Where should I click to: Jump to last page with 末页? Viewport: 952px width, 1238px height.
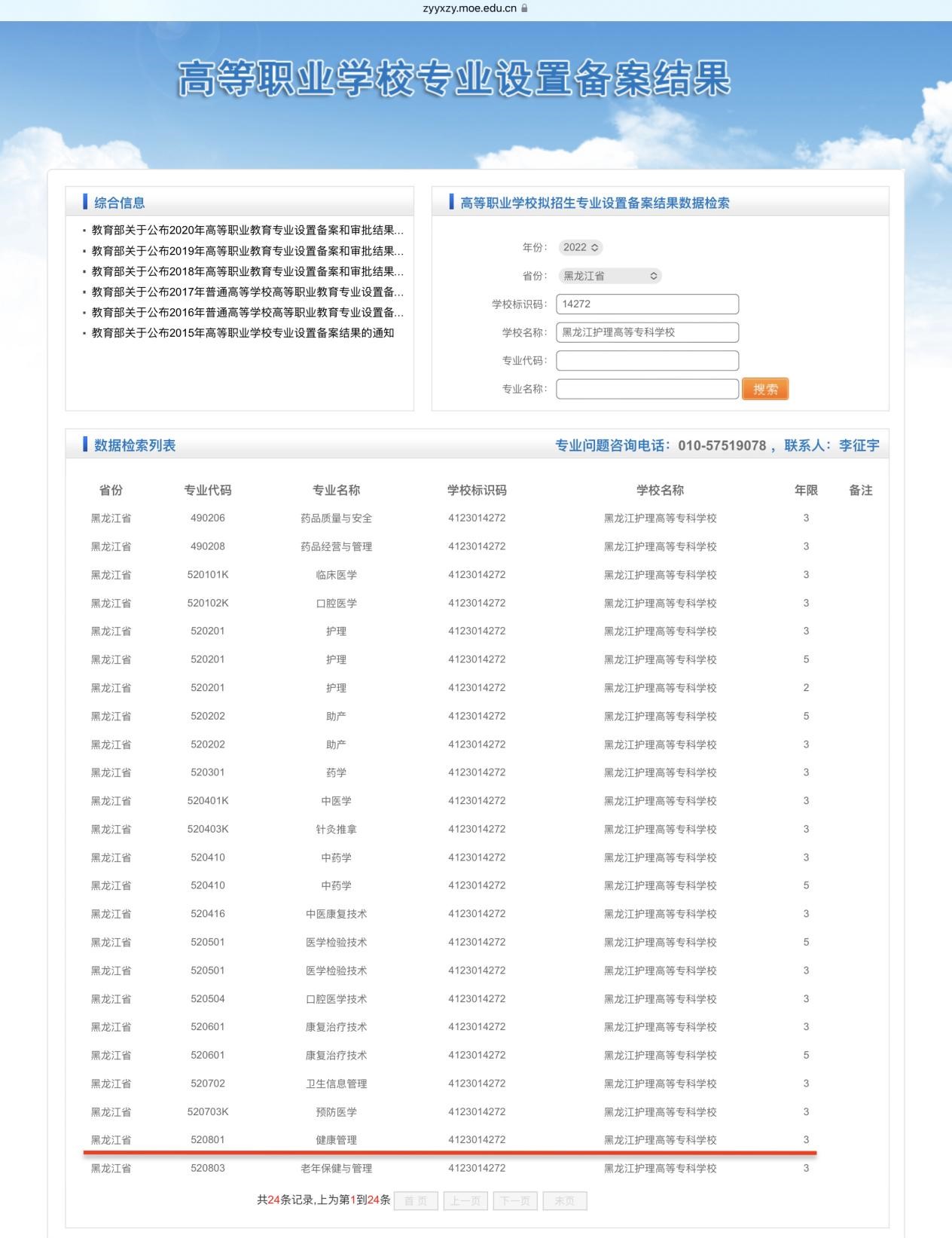point(564,1200)
